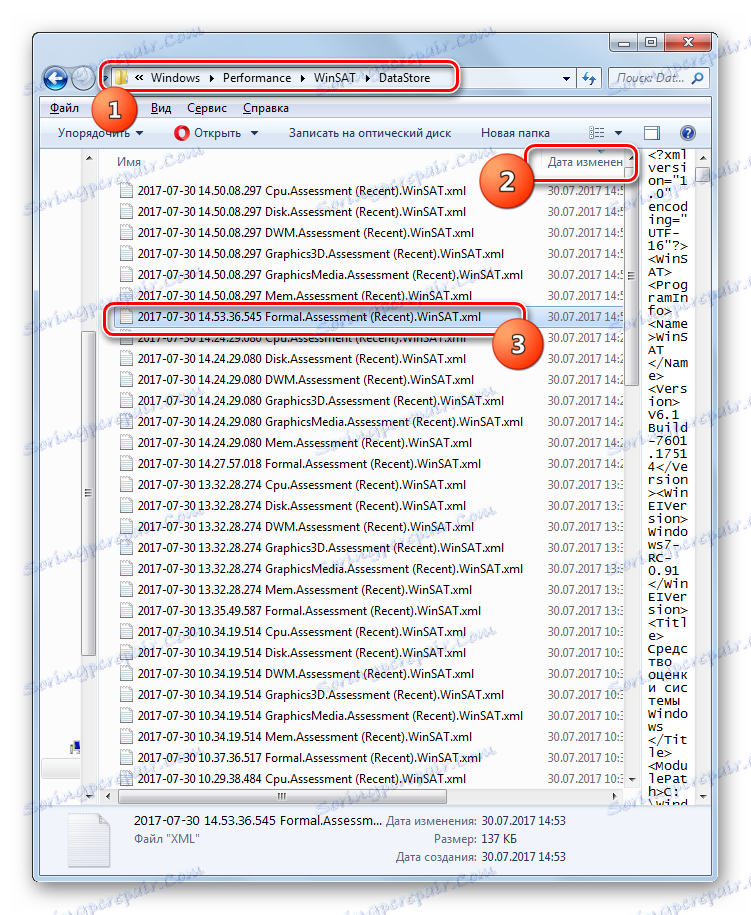Click the file list scroll-right arrow

[614, 796]
